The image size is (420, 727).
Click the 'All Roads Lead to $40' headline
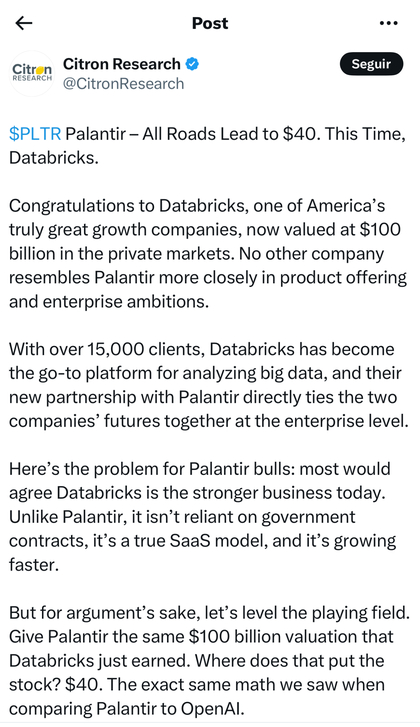pyautogui.click(x=230, y=134)
